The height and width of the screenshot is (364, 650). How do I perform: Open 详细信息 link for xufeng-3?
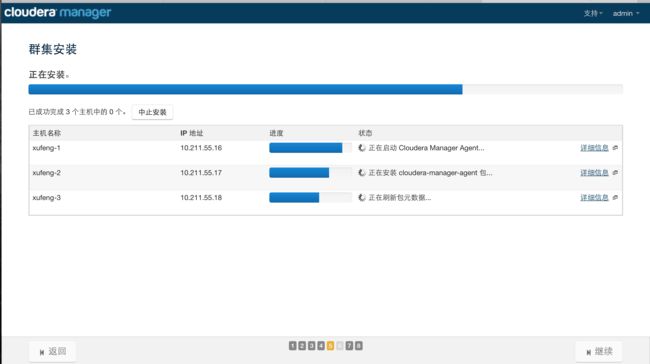click(594, 197)
